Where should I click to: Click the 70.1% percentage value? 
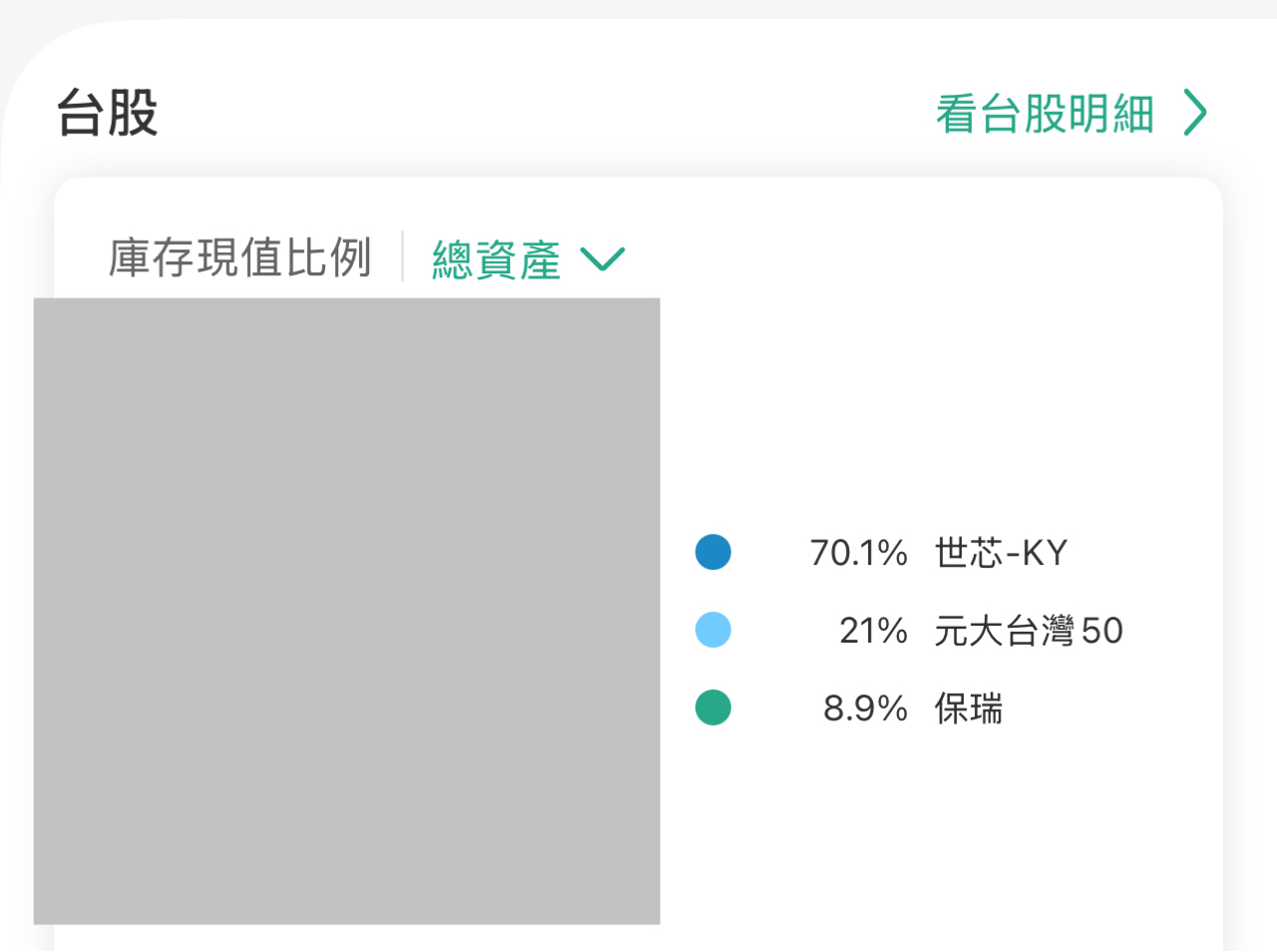(858, 552)
